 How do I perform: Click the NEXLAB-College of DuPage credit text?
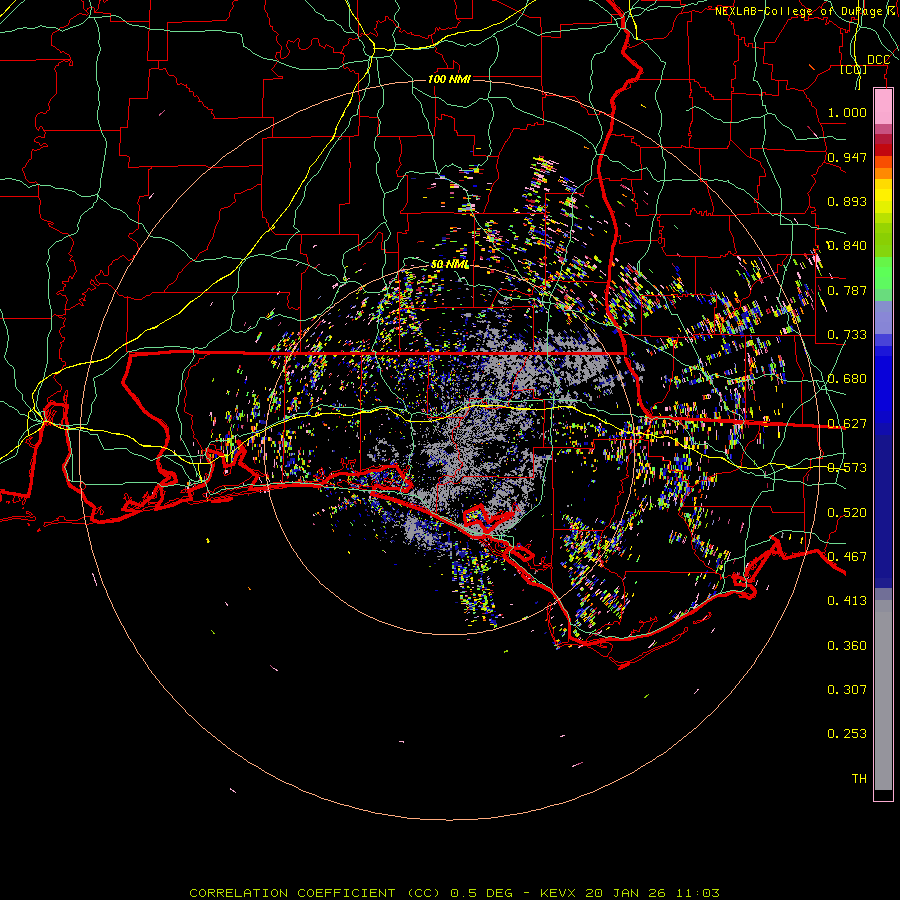pyautogui.click(x=798, y=11)
